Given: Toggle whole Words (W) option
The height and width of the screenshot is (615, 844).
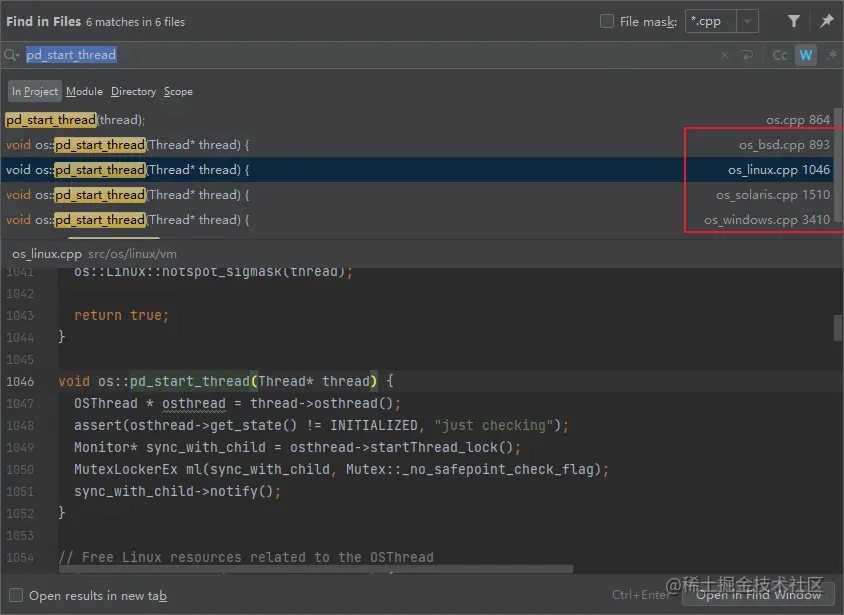Looking at the screenshot, I should (806, 55).
